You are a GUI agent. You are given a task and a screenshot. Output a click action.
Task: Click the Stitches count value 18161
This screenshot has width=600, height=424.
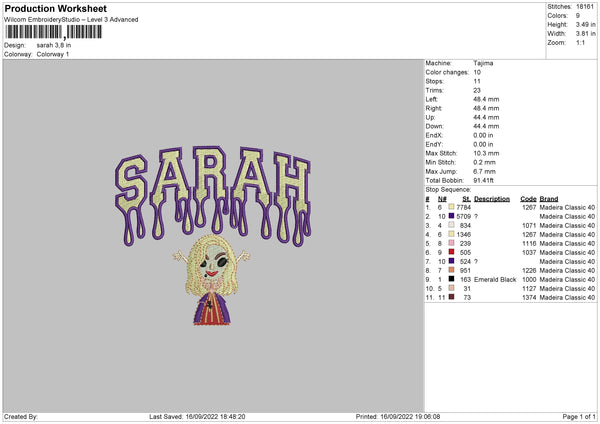[585, 7]
